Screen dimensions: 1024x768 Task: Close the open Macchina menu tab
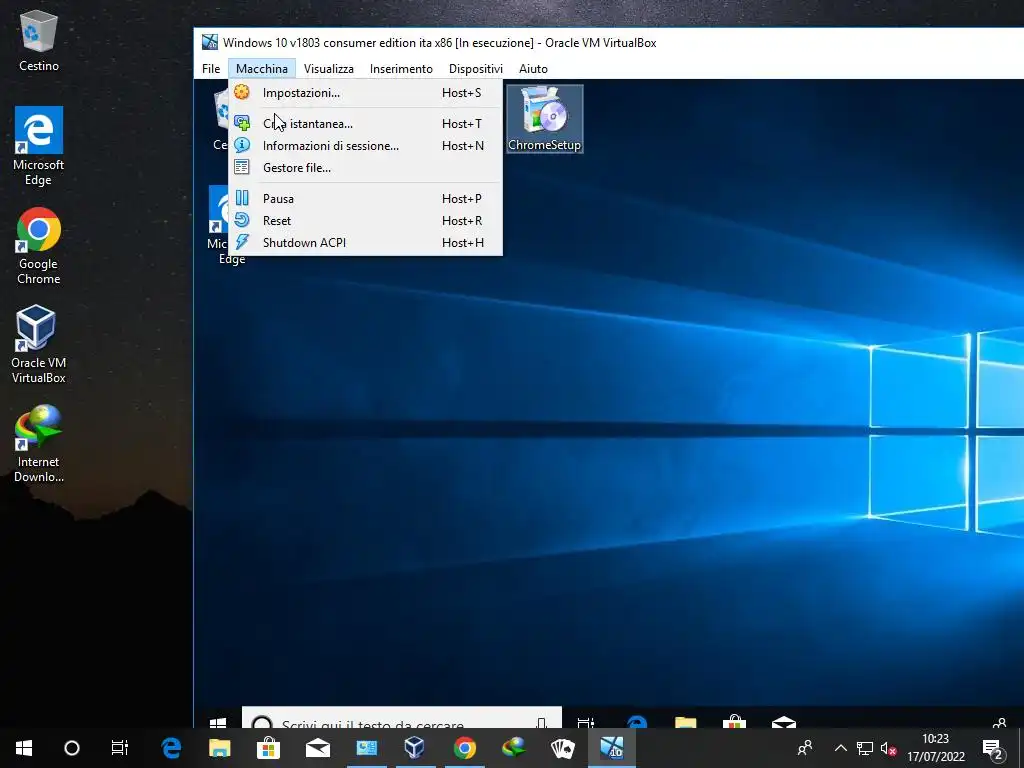coord(262,69)
